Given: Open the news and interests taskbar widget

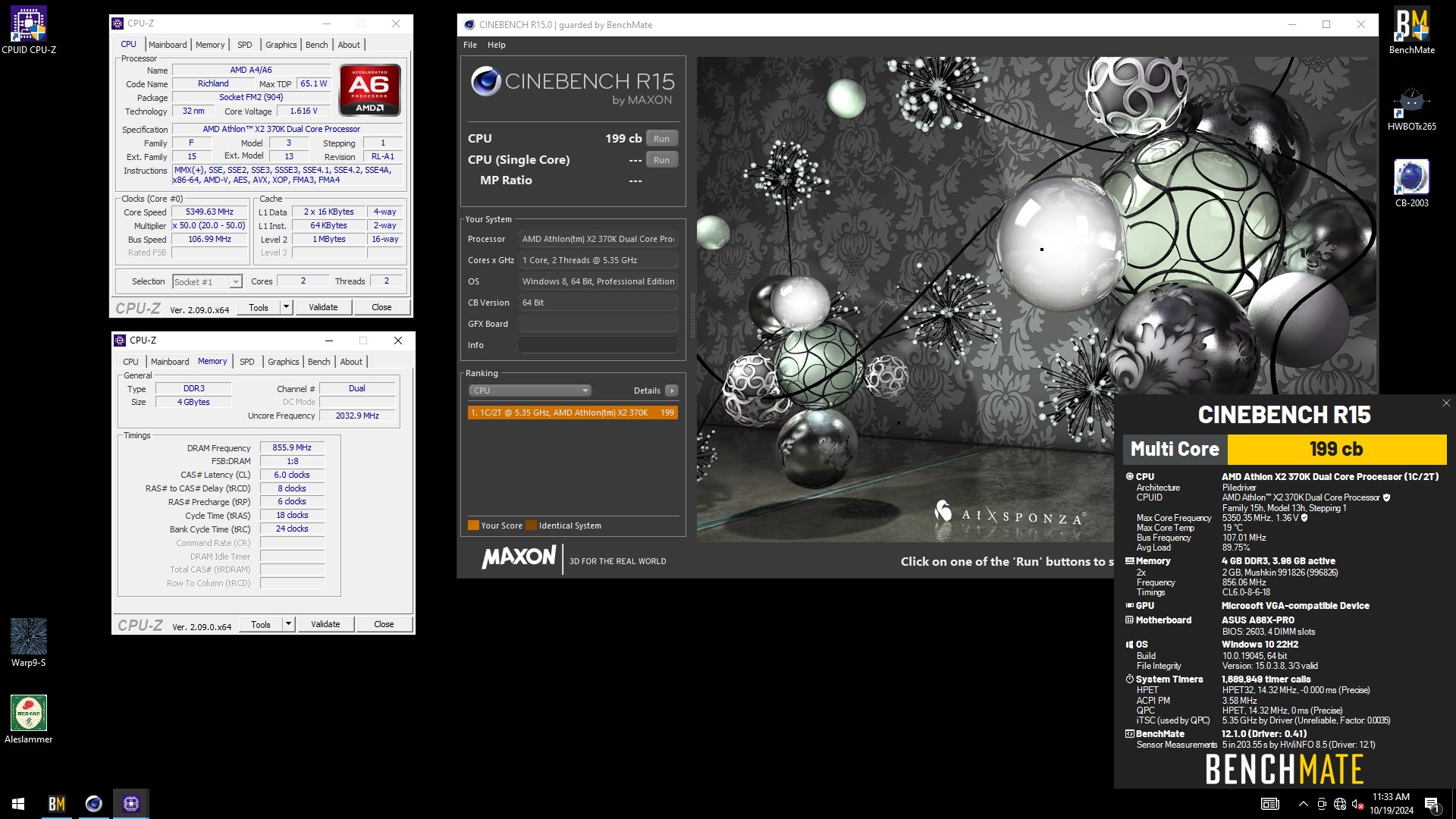Looking at the screenshot, I should (x=1270, y=804).
